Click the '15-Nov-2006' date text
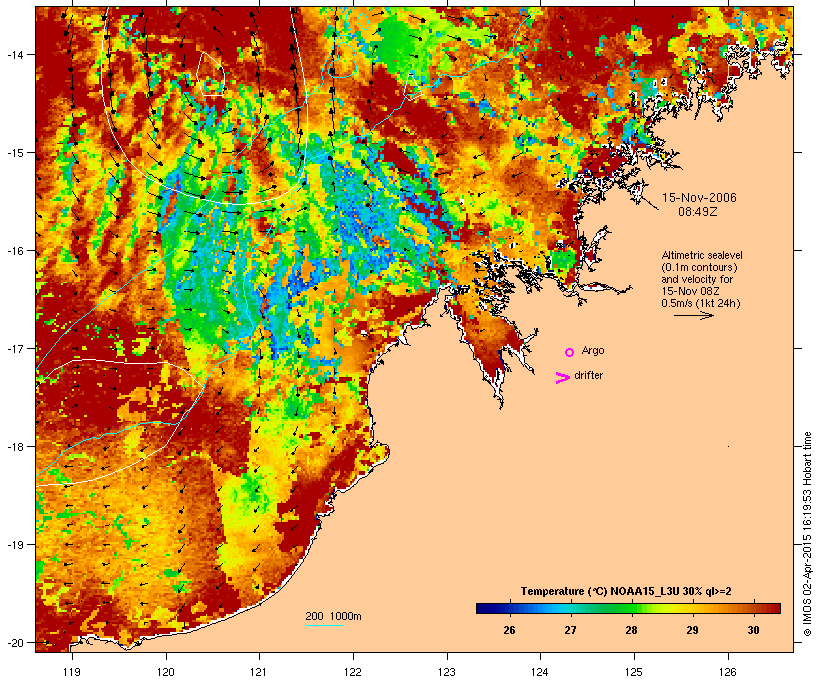The image size is (820, 680). pyautogui.click(x=699, y=198)
